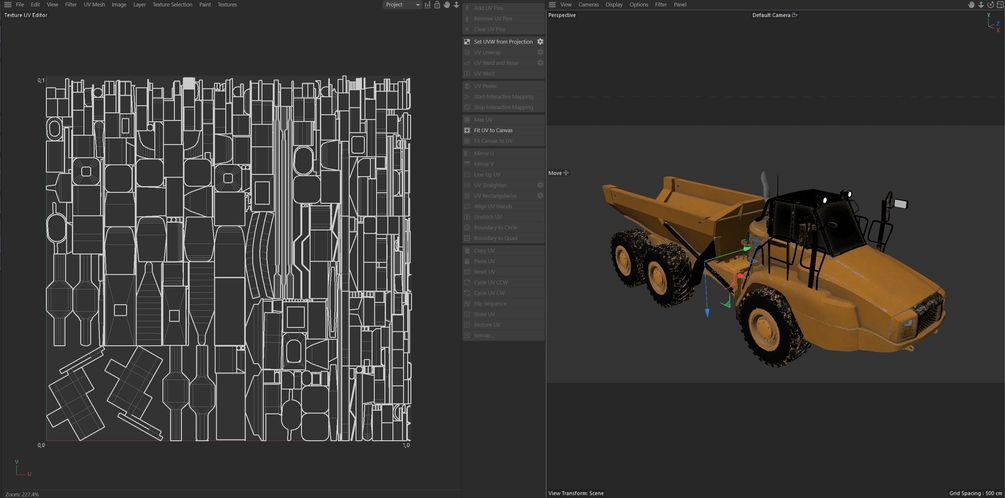This screenshot has width=1005, height=498.
Task: Expand the viewport hamburger menu
Action: (552, 5)
